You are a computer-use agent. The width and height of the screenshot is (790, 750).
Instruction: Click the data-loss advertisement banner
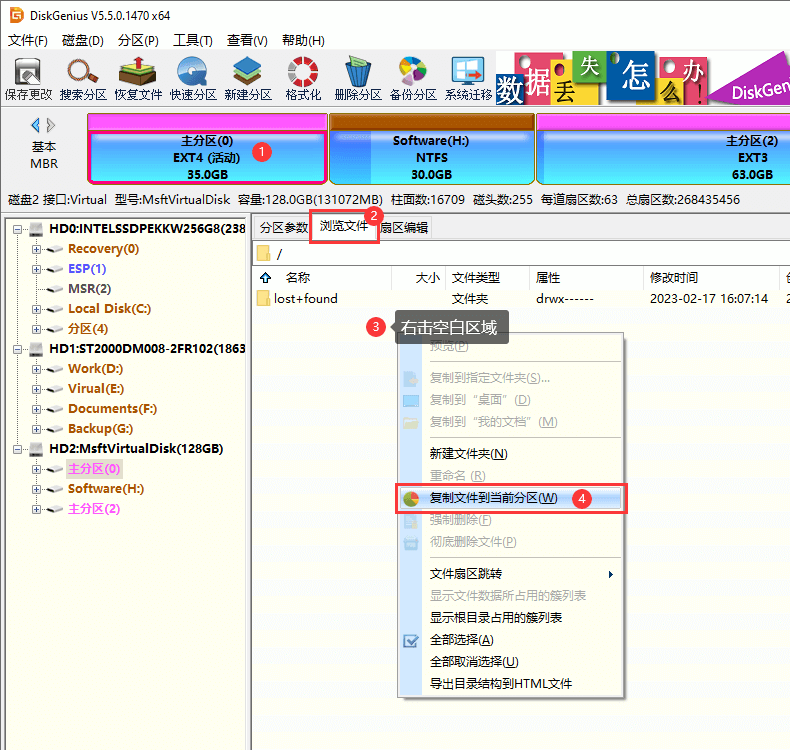pos(643,78)
